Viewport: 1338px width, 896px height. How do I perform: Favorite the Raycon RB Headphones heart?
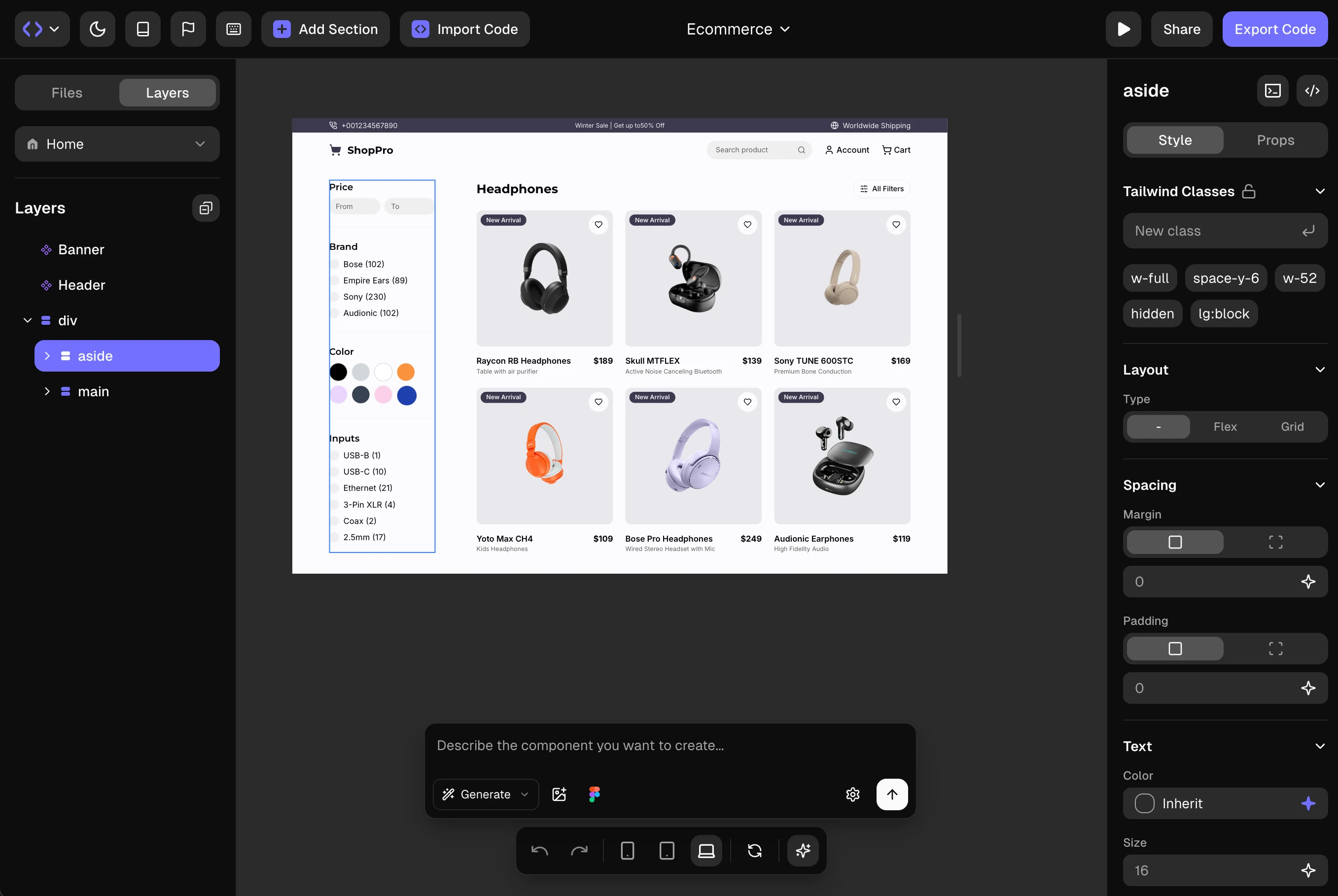point(599,225)
